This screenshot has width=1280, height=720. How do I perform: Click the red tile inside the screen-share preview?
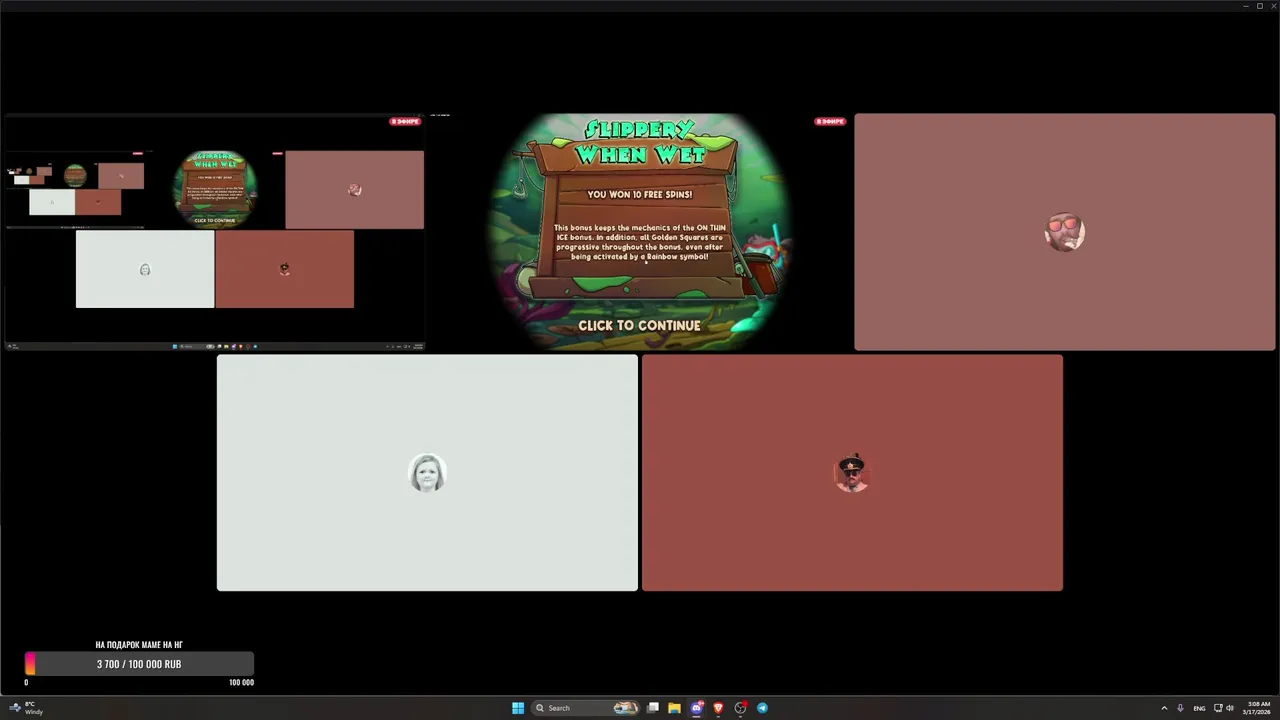click(x=284, y=269)
